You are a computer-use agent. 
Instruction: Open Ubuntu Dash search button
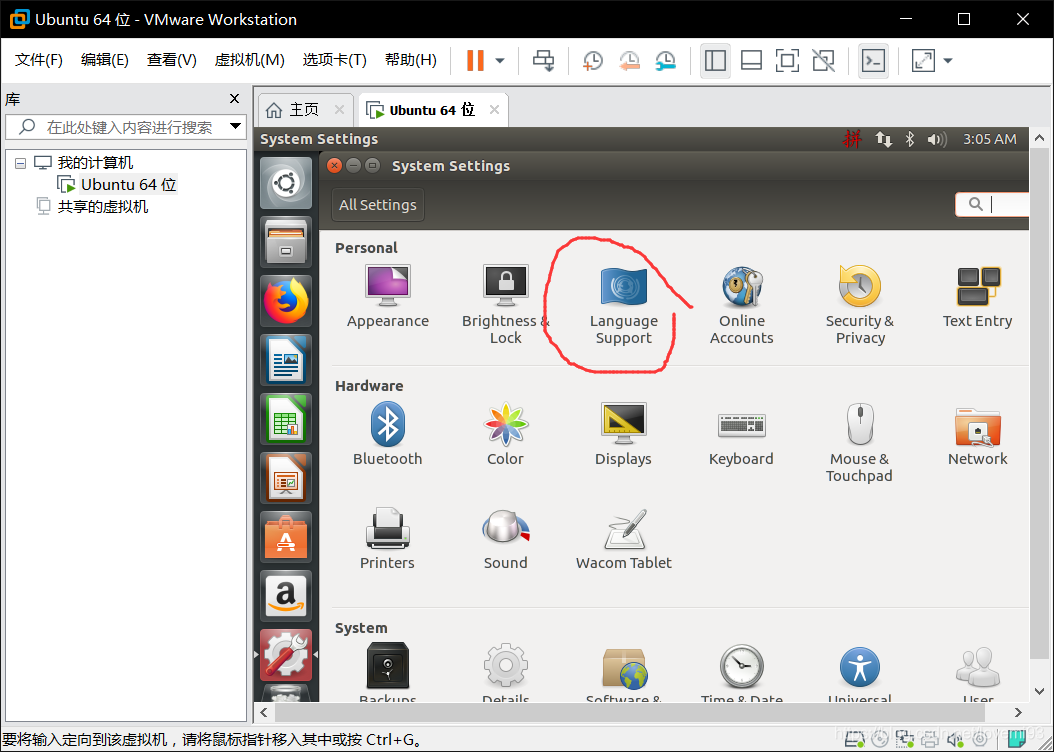[x=286, y=183]
